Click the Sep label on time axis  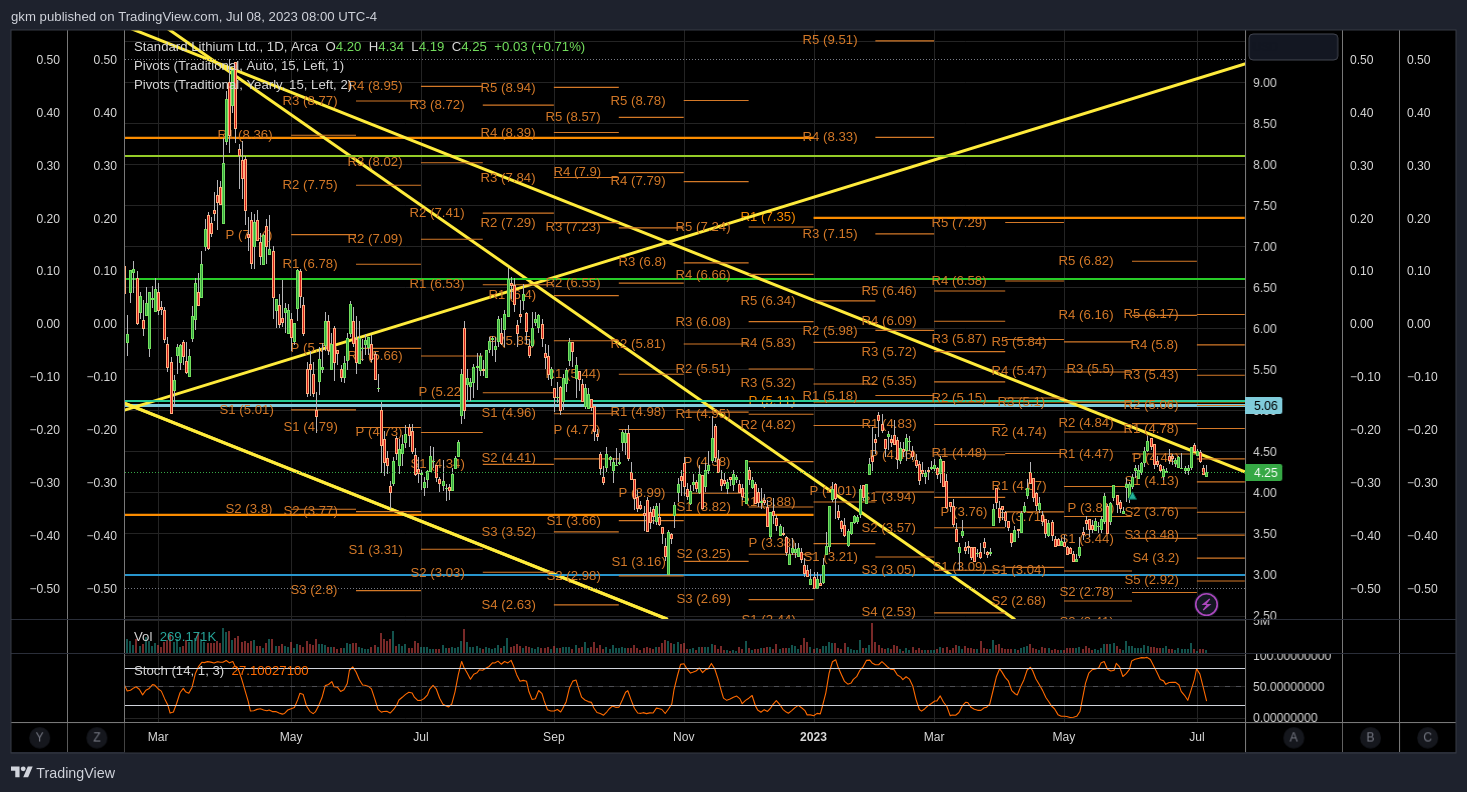[554, 737]
